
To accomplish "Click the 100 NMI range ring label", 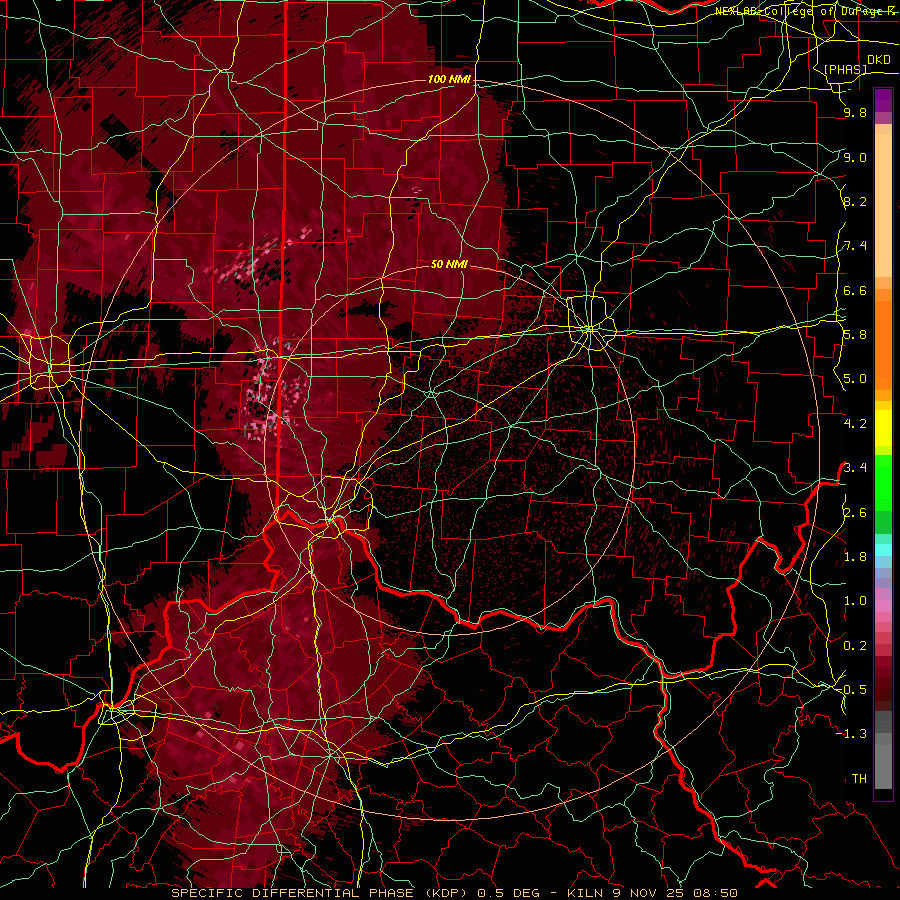I will tap(449, 79).
